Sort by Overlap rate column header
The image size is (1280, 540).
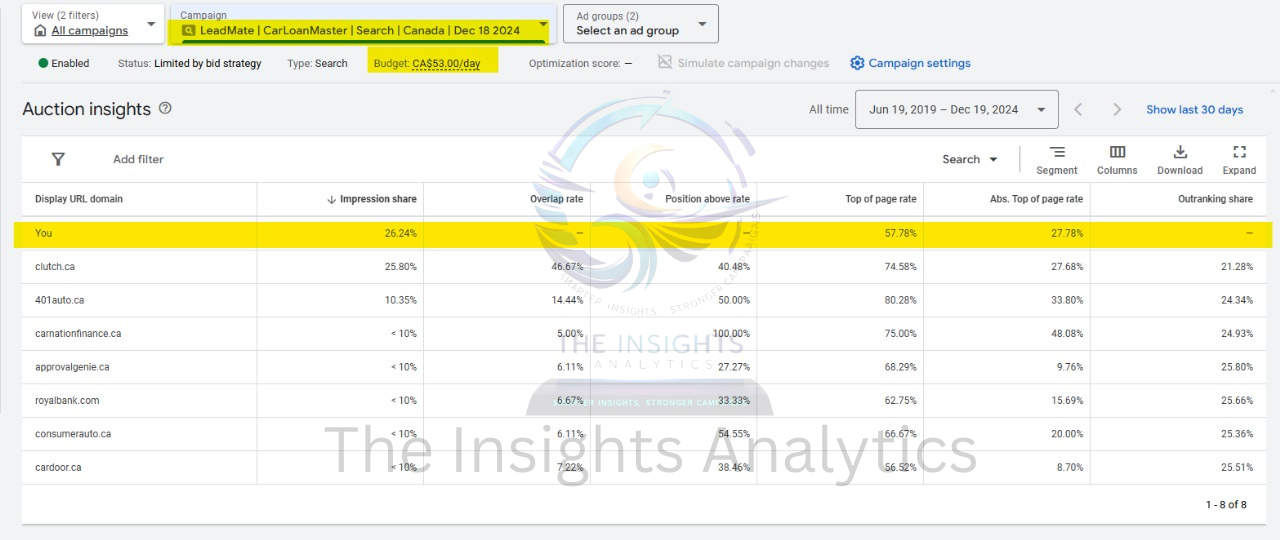556,199
